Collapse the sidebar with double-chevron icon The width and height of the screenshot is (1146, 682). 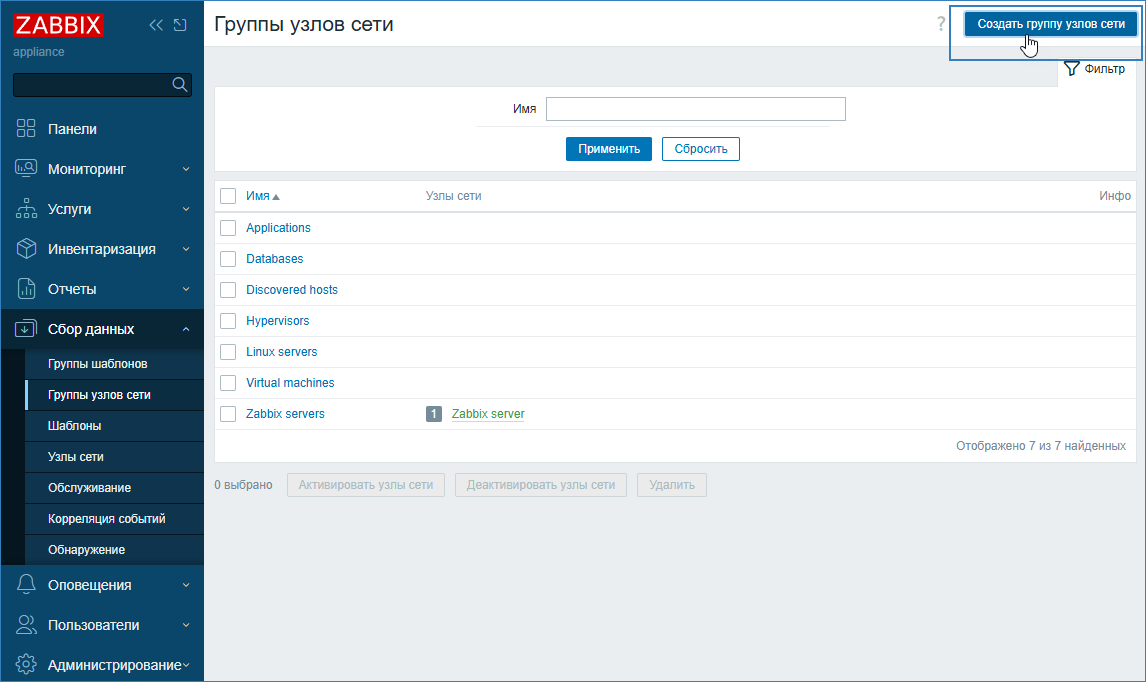click(155, 25)
